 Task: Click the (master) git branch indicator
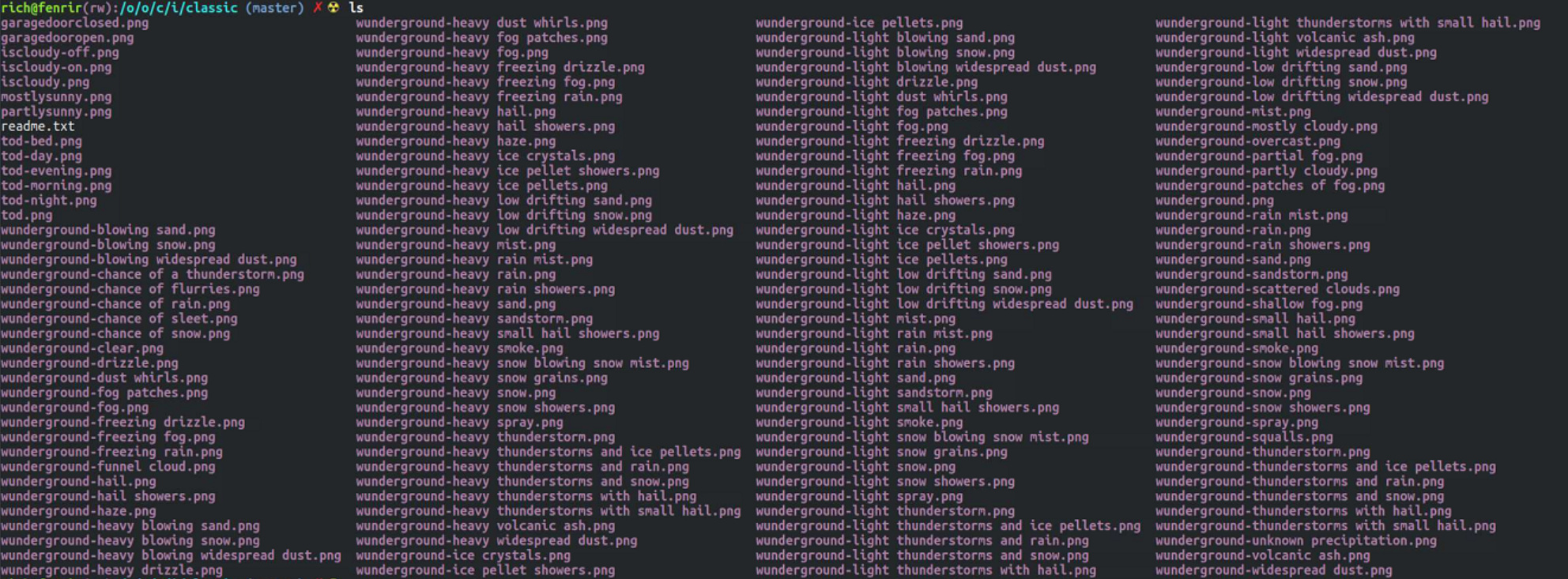tap(274, 8)
